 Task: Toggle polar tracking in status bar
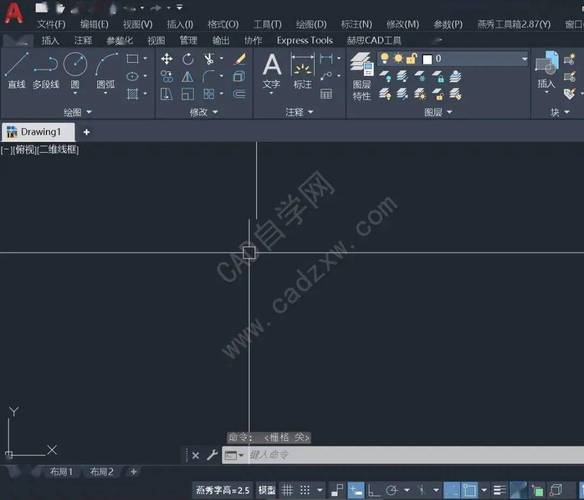391,490
